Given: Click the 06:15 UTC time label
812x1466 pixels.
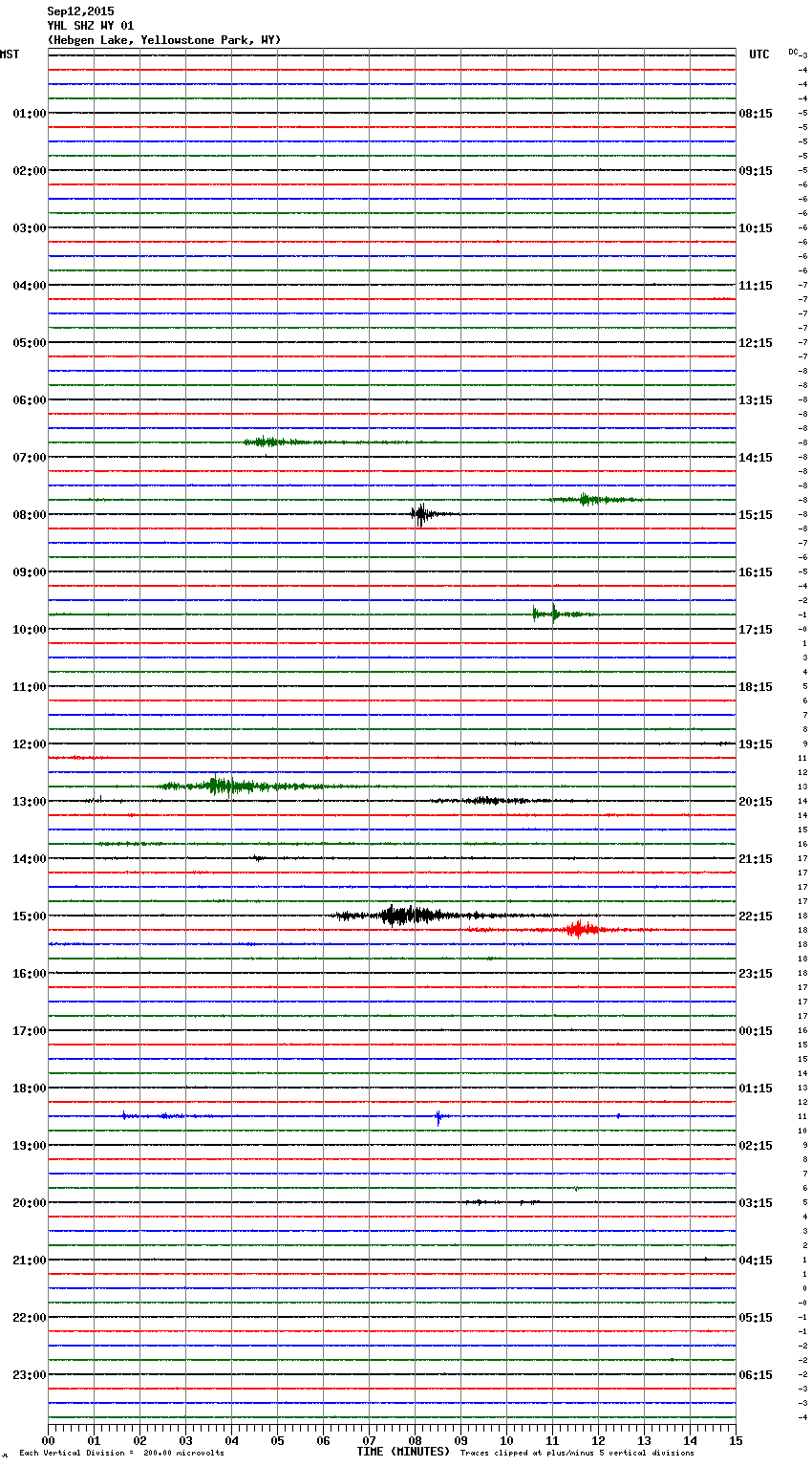Looking at the screenshot, I should point(756,1375).
